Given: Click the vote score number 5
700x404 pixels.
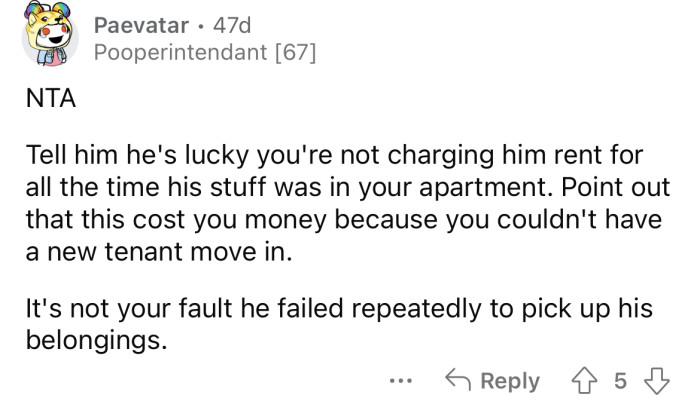Looking at the screenshot, I should pos(621,381).
